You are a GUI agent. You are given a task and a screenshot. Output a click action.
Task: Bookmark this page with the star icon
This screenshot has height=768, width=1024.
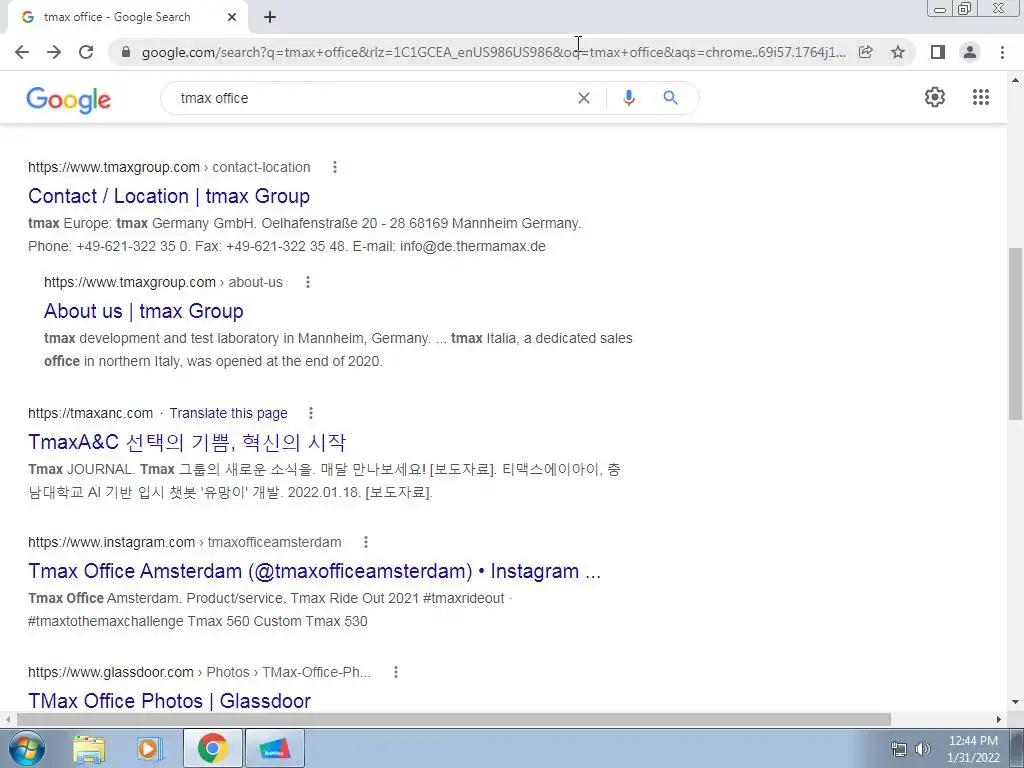click(x=898, y=52)
